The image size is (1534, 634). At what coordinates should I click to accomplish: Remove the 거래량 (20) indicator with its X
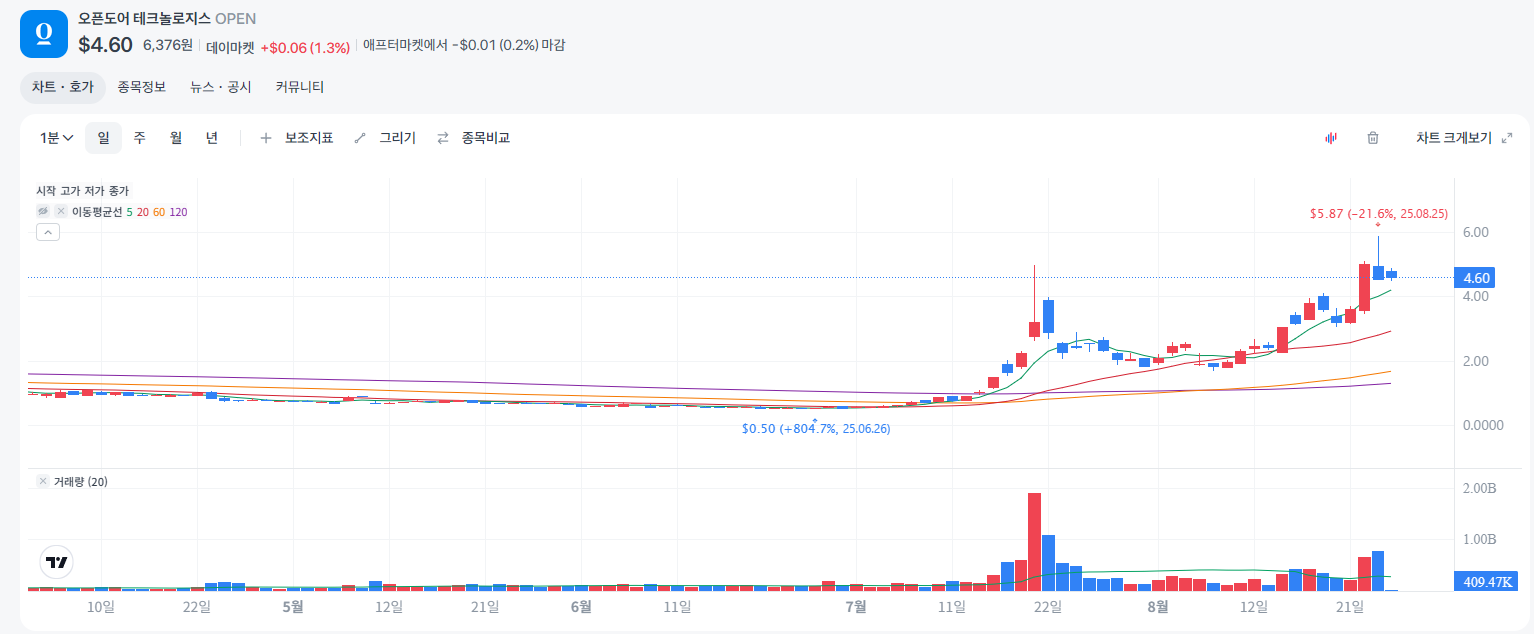pos(43,482)
